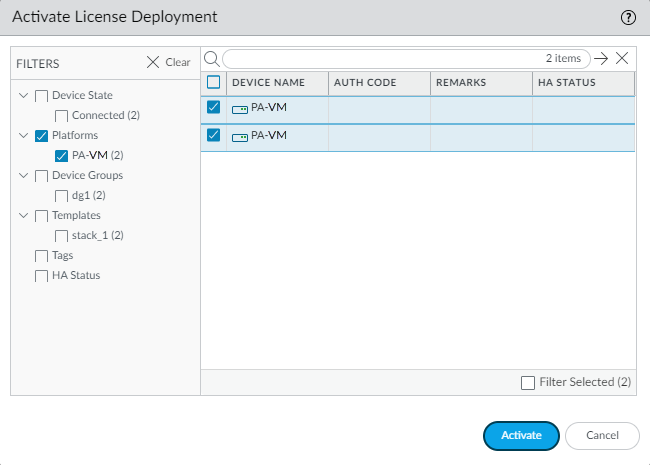Uncheck the first PA-VM row checkbox
Viewport: 650px width, 465px height.
point(213,108)
